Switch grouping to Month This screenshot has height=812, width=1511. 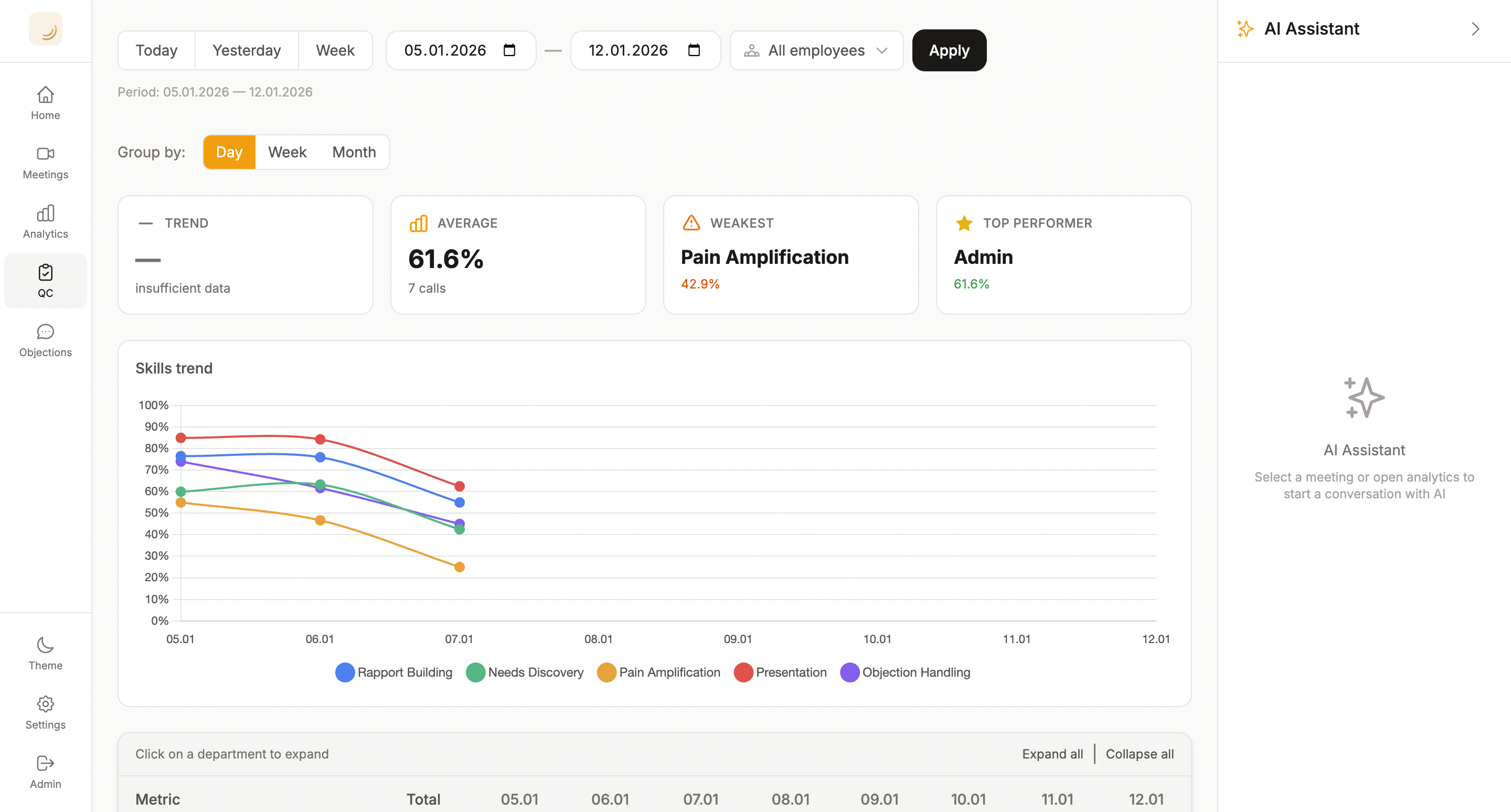click(x=354, y=152)
